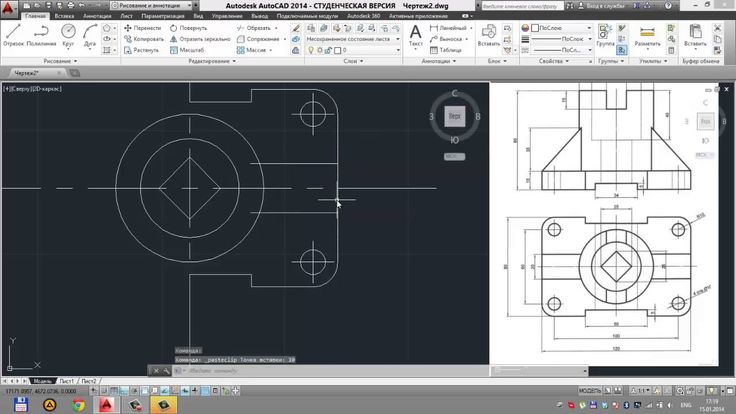Click the Разметить (Measure) icon
This screenshot has width=736, height=414.
pos(647,36)
